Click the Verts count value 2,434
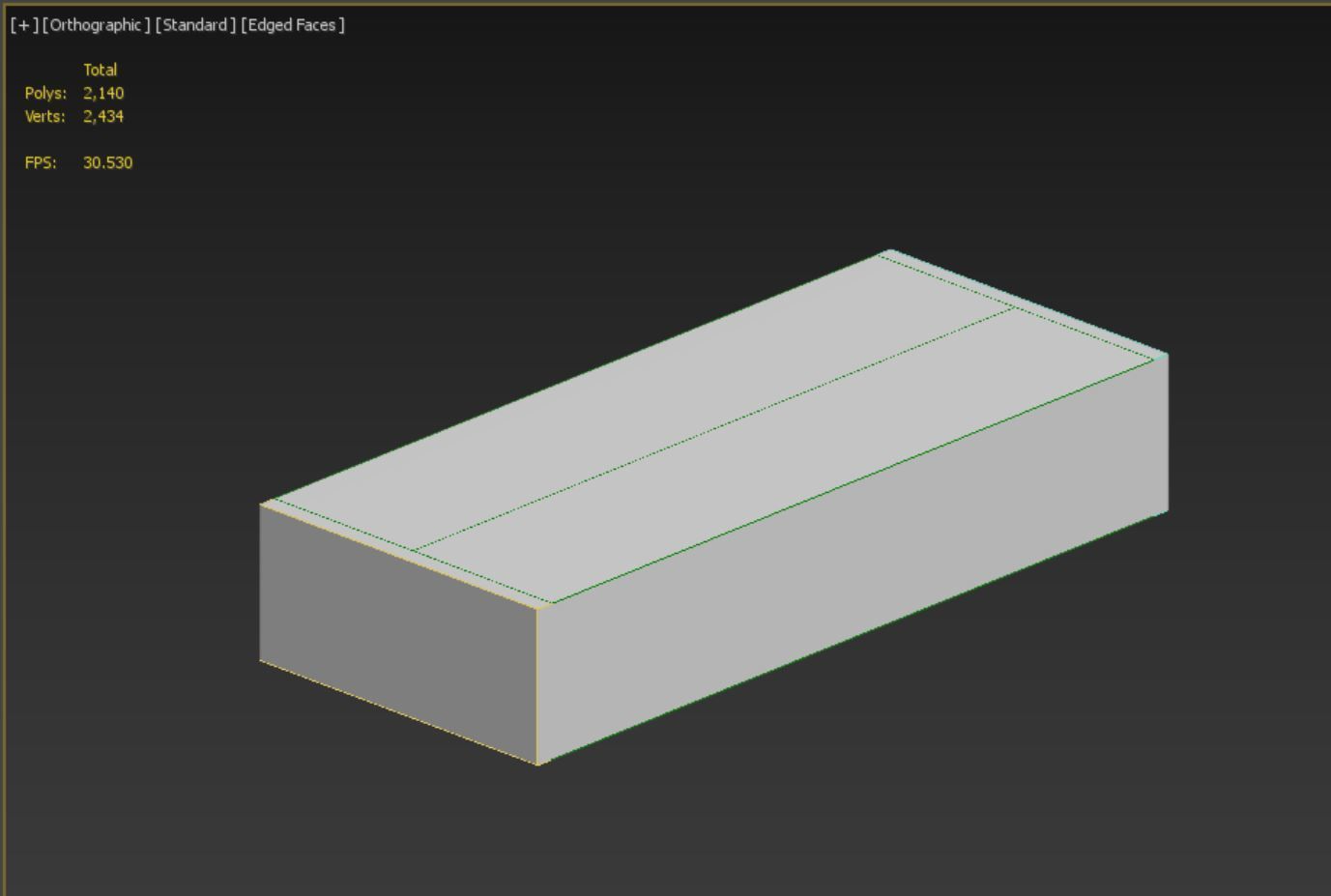The image size is (1331, 896). point(103,116)
